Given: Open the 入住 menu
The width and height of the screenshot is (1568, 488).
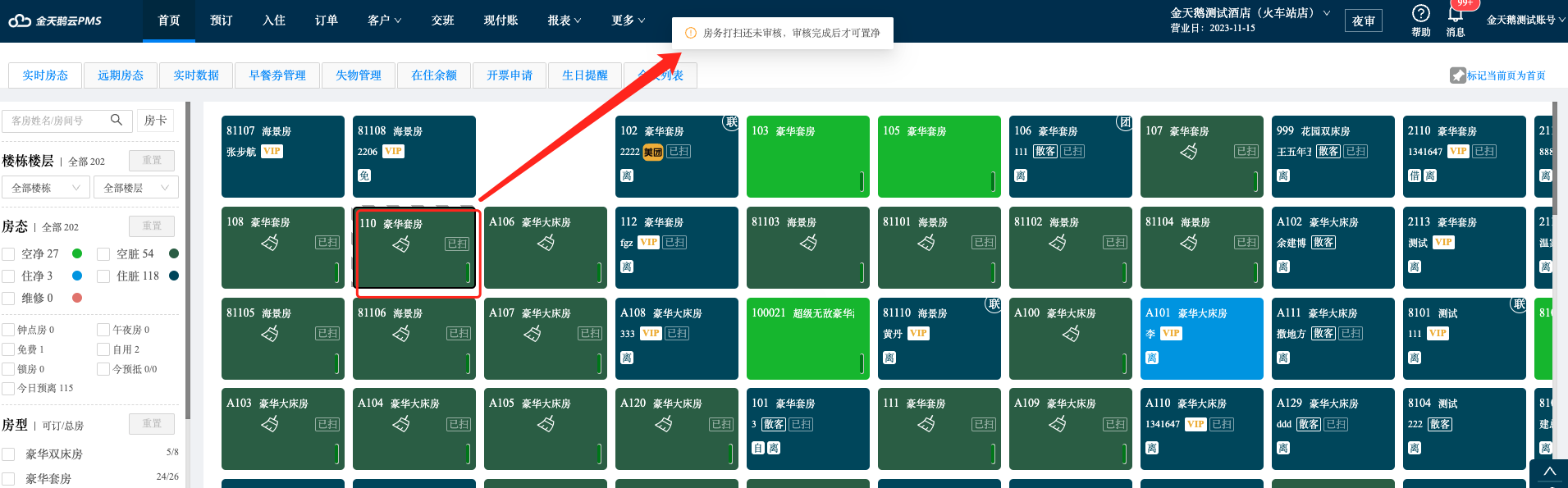Looking at the screenshot, I should [274, 21].
